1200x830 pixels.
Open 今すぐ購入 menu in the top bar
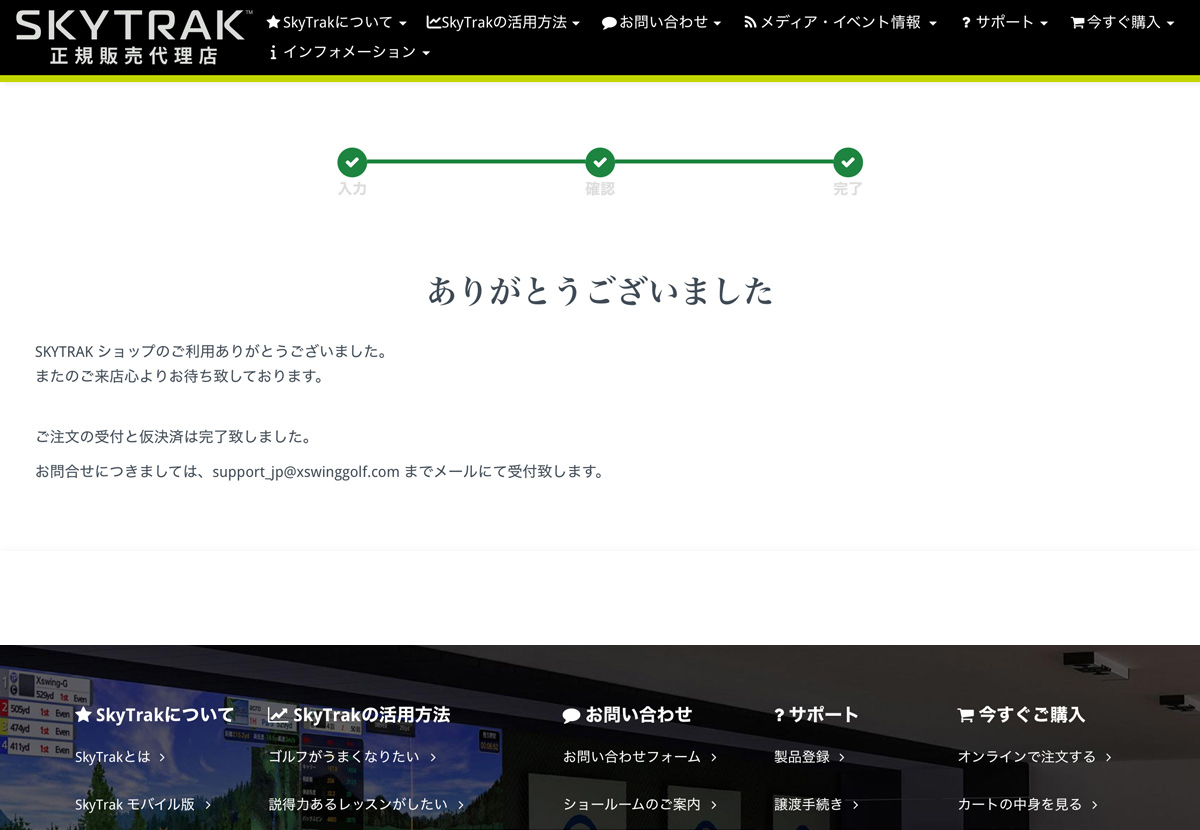click(1122, 22)
